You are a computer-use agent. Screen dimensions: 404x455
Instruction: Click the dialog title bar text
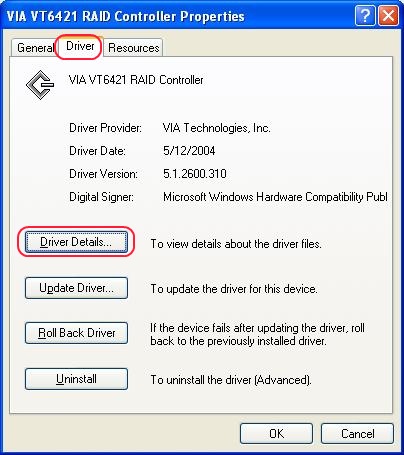pos(126,16)
